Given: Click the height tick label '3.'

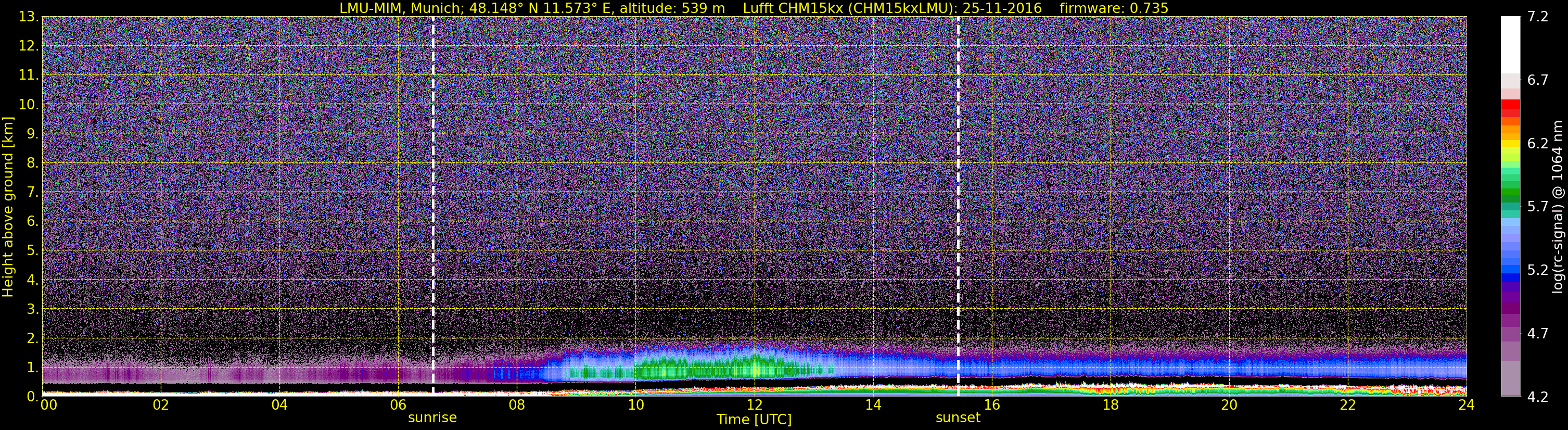Looking at the screenshot, I should [32, 309].
